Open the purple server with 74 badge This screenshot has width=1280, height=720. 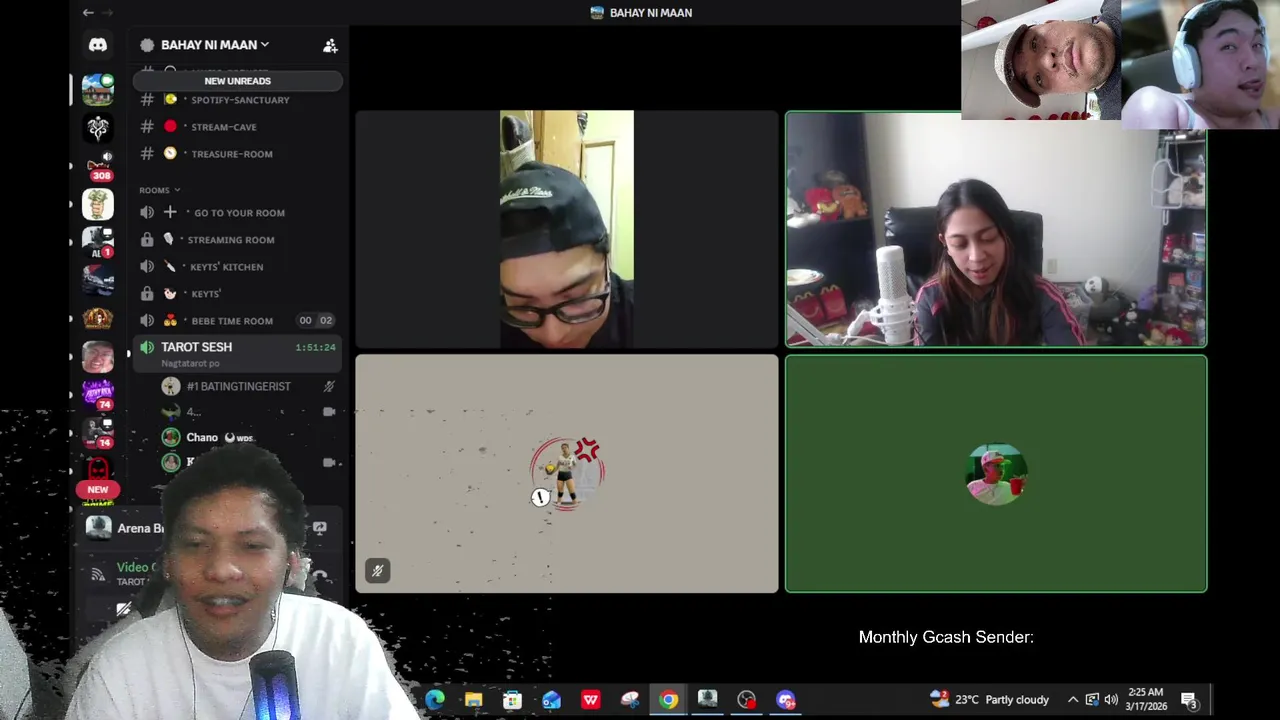click(x=97, y=395)
